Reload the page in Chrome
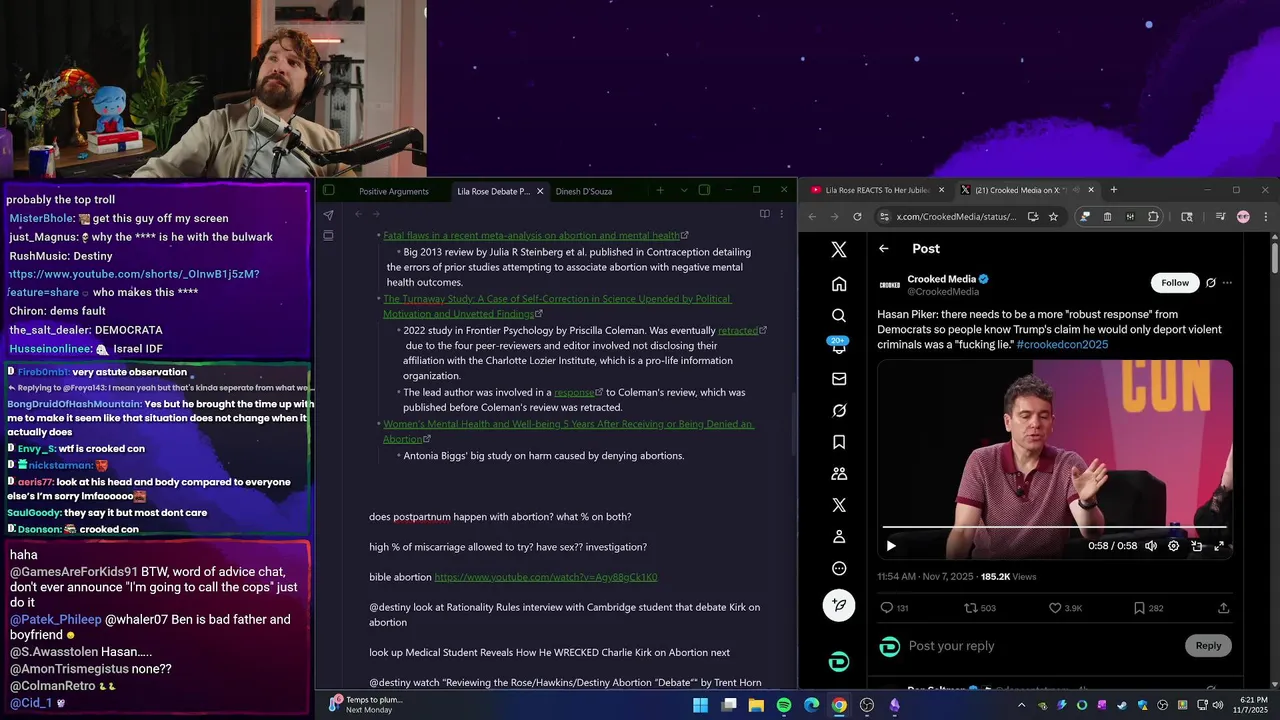 (x=857, y=216)
